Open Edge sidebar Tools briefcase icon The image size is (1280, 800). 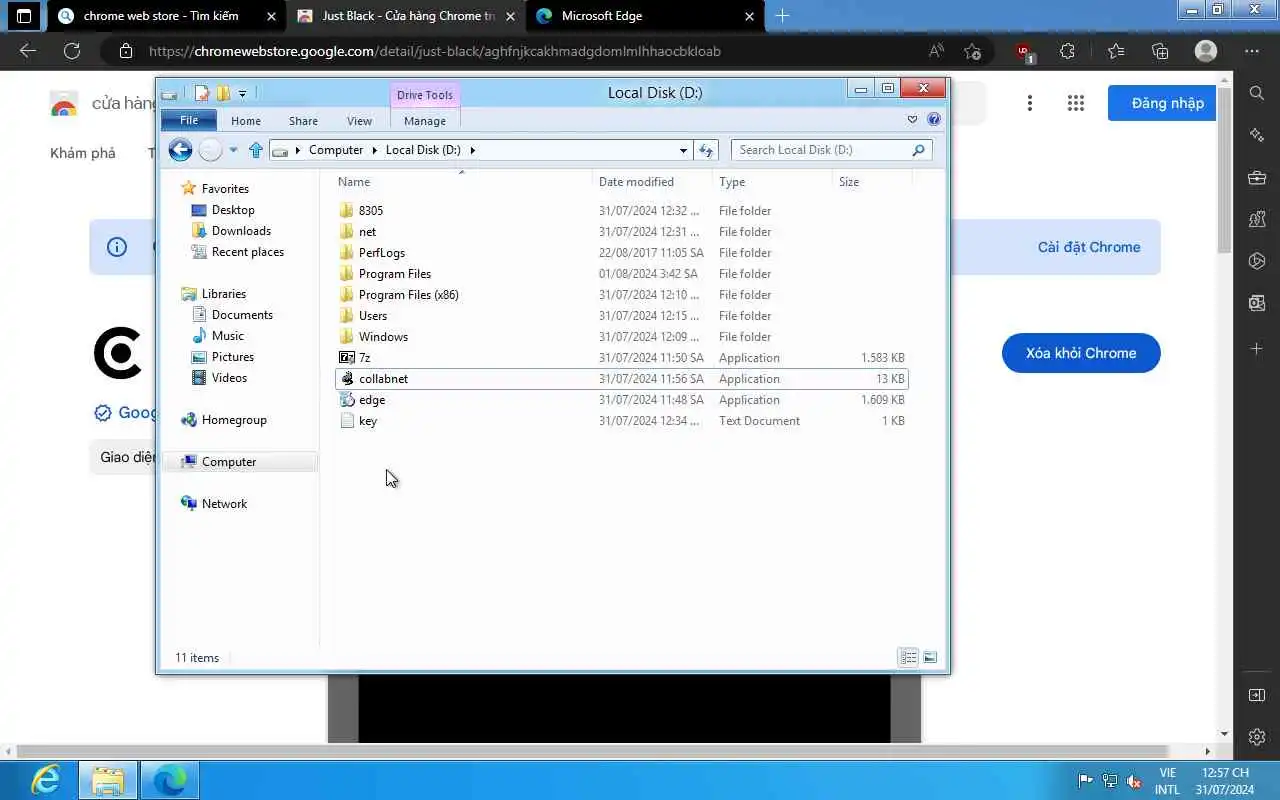click(1257, 178)
